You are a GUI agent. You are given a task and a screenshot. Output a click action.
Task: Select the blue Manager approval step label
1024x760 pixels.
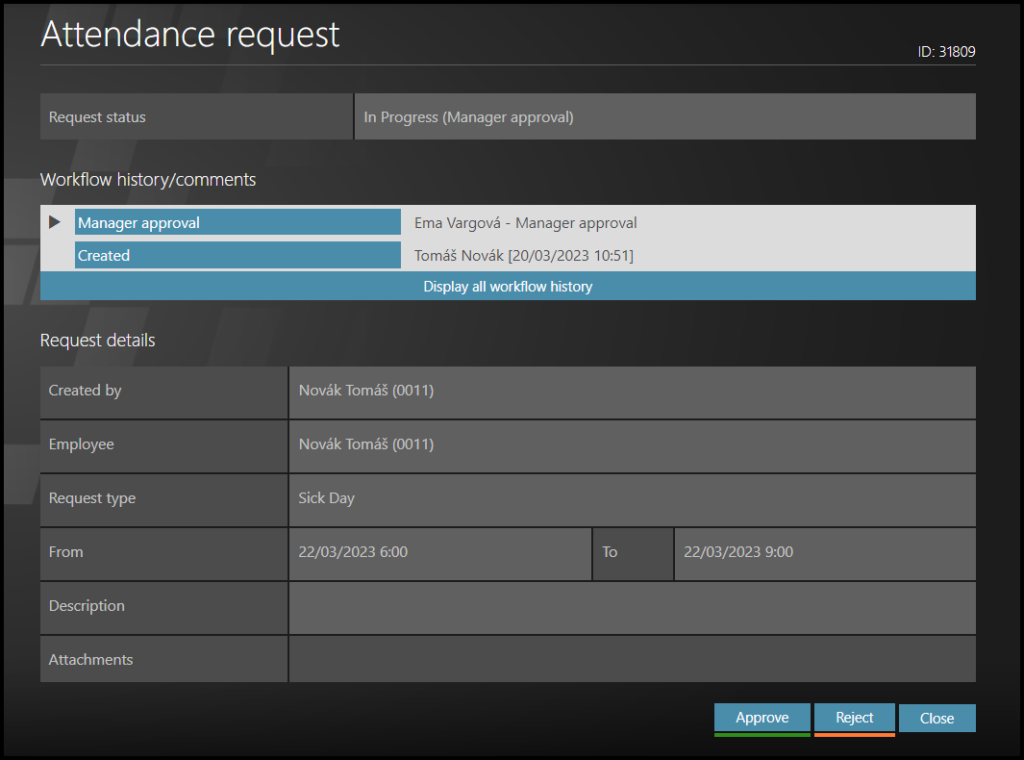237,223
